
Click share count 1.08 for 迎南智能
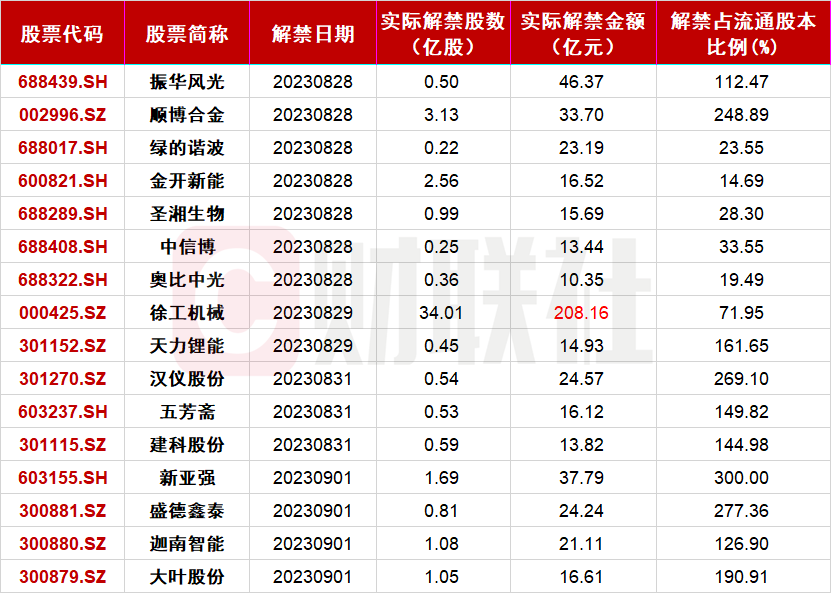pyautogui.click(x=441, y=543)
